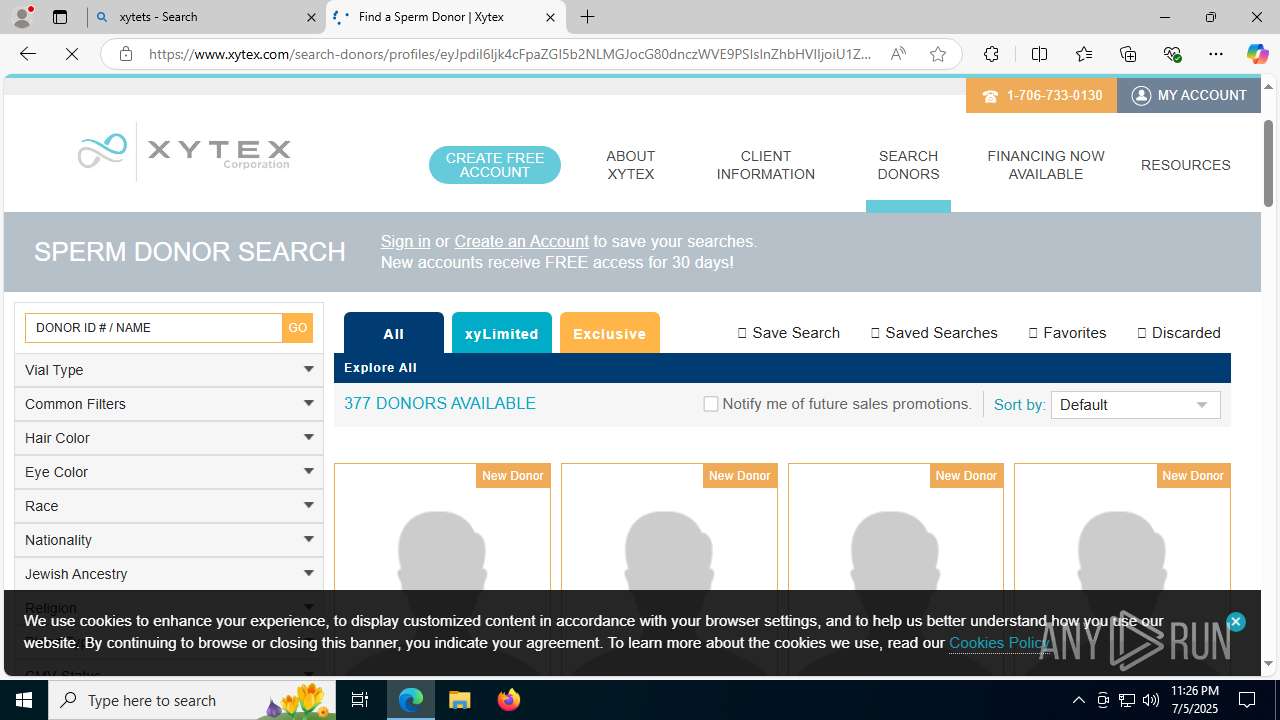View site information lock icon
Image resolution: width=1280 pixels, height=720 pixels.
pyautogui.click(x=126, y=54)
